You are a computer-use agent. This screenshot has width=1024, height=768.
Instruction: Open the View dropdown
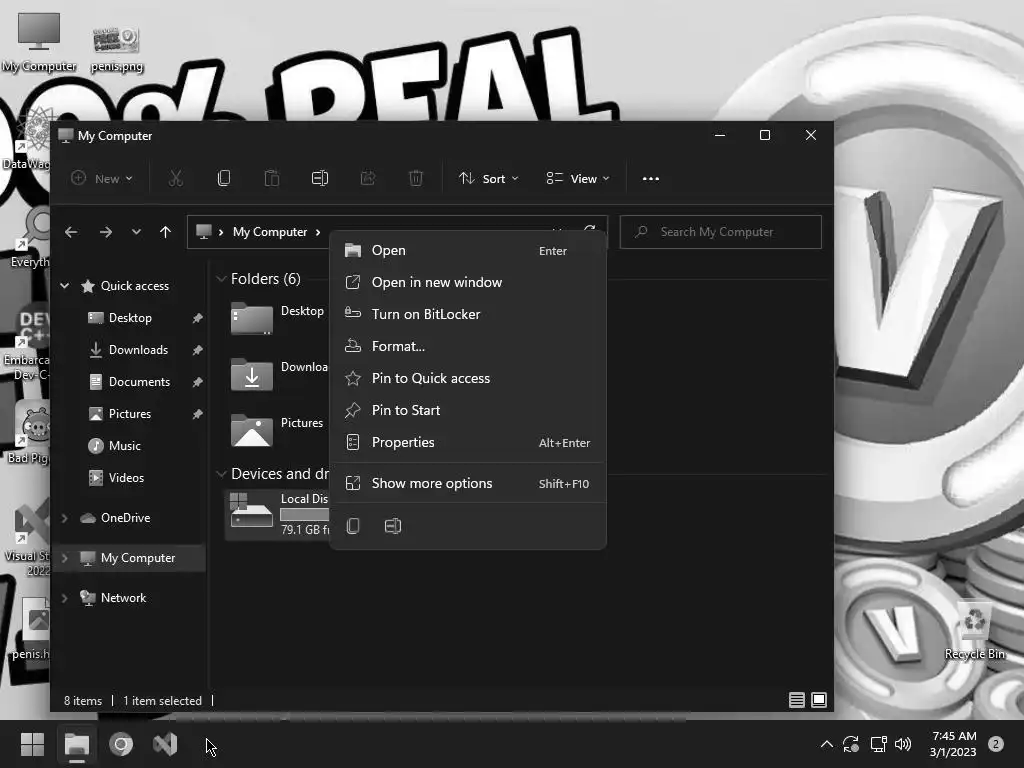578,178
